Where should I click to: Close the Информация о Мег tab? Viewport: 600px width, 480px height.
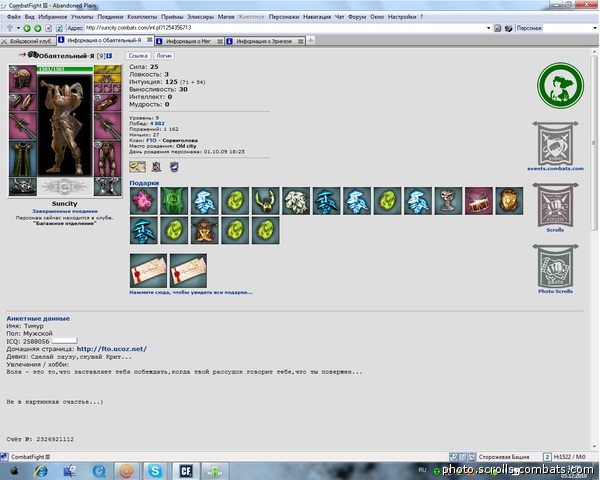(220, 41)
